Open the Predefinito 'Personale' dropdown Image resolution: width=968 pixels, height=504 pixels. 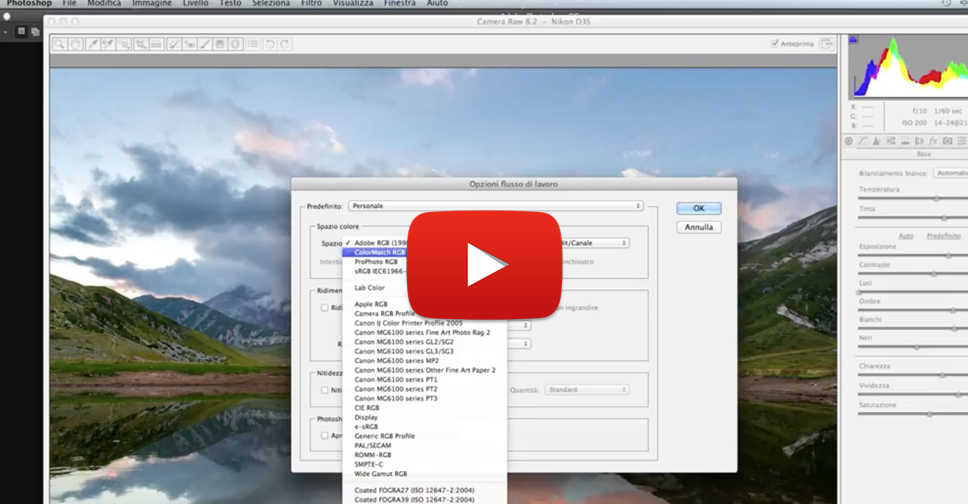tap(496, 206)
